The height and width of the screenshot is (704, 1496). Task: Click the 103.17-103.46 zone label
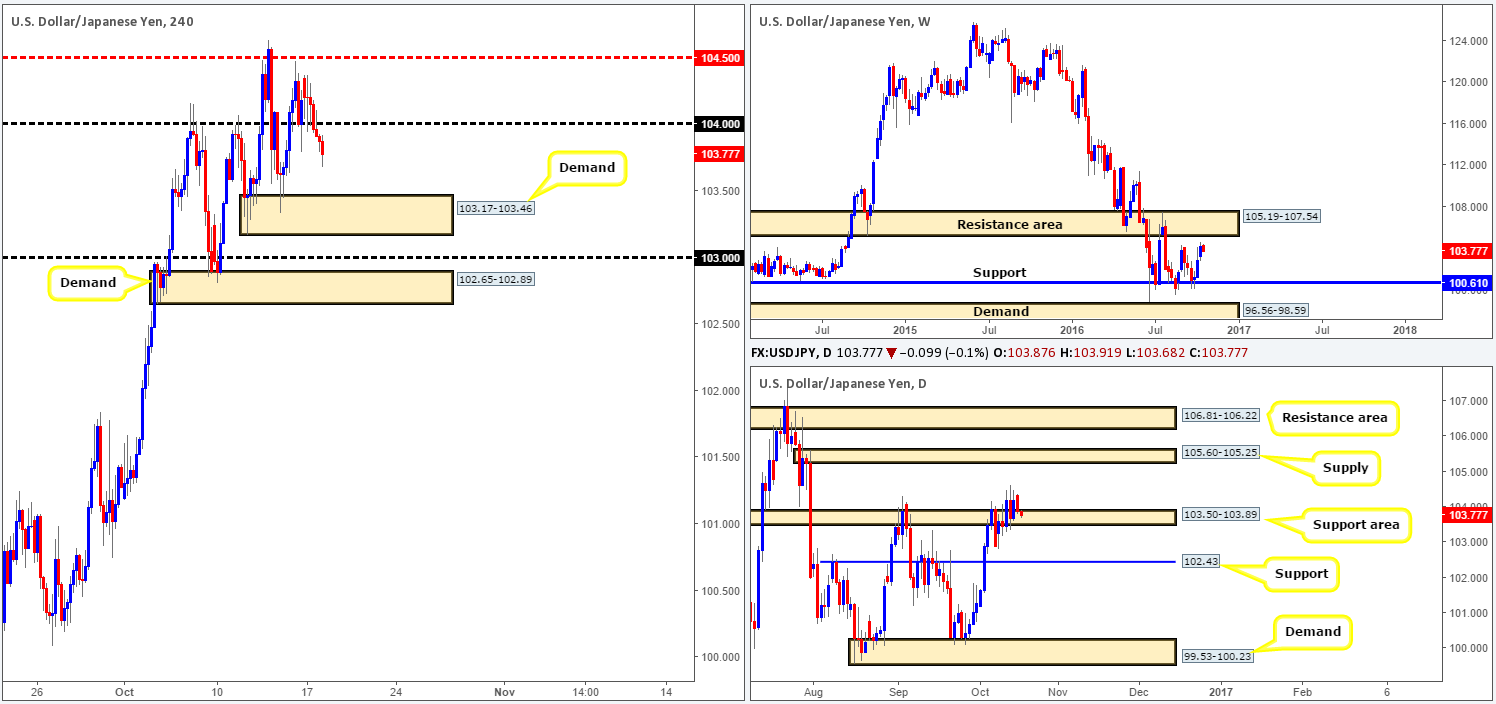pyautogui.click(x=495, y=209)
